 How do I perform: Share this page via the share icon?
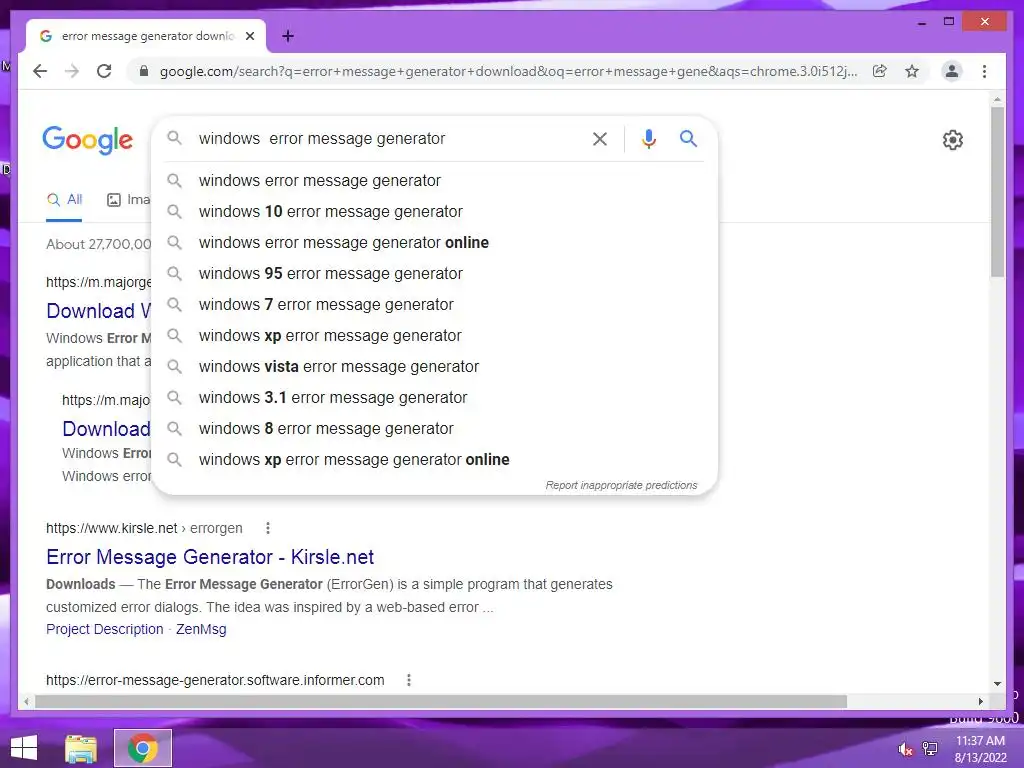(880, 71)
